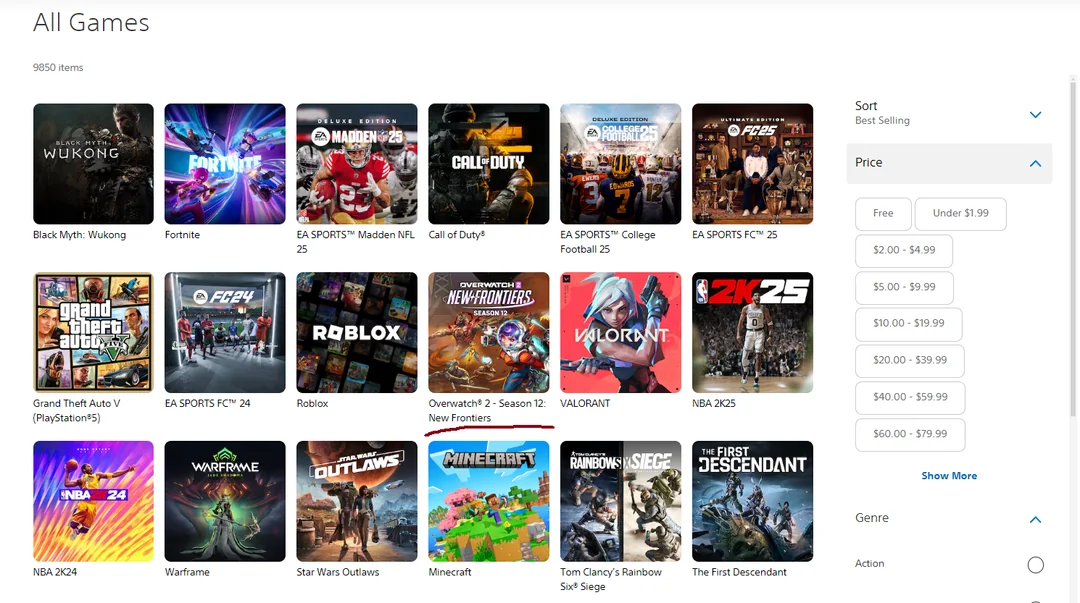The height and width of the screenshot is (603, 1080).
Task: Click the page's vertical scrollbar
Action: pos(1072,248)
